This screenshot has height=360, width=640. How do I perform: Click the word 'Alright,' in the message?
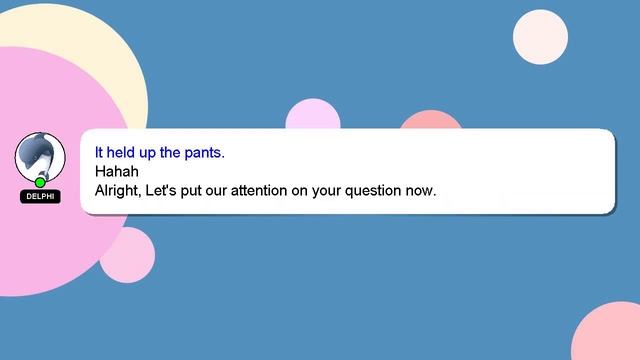(118, 191)
